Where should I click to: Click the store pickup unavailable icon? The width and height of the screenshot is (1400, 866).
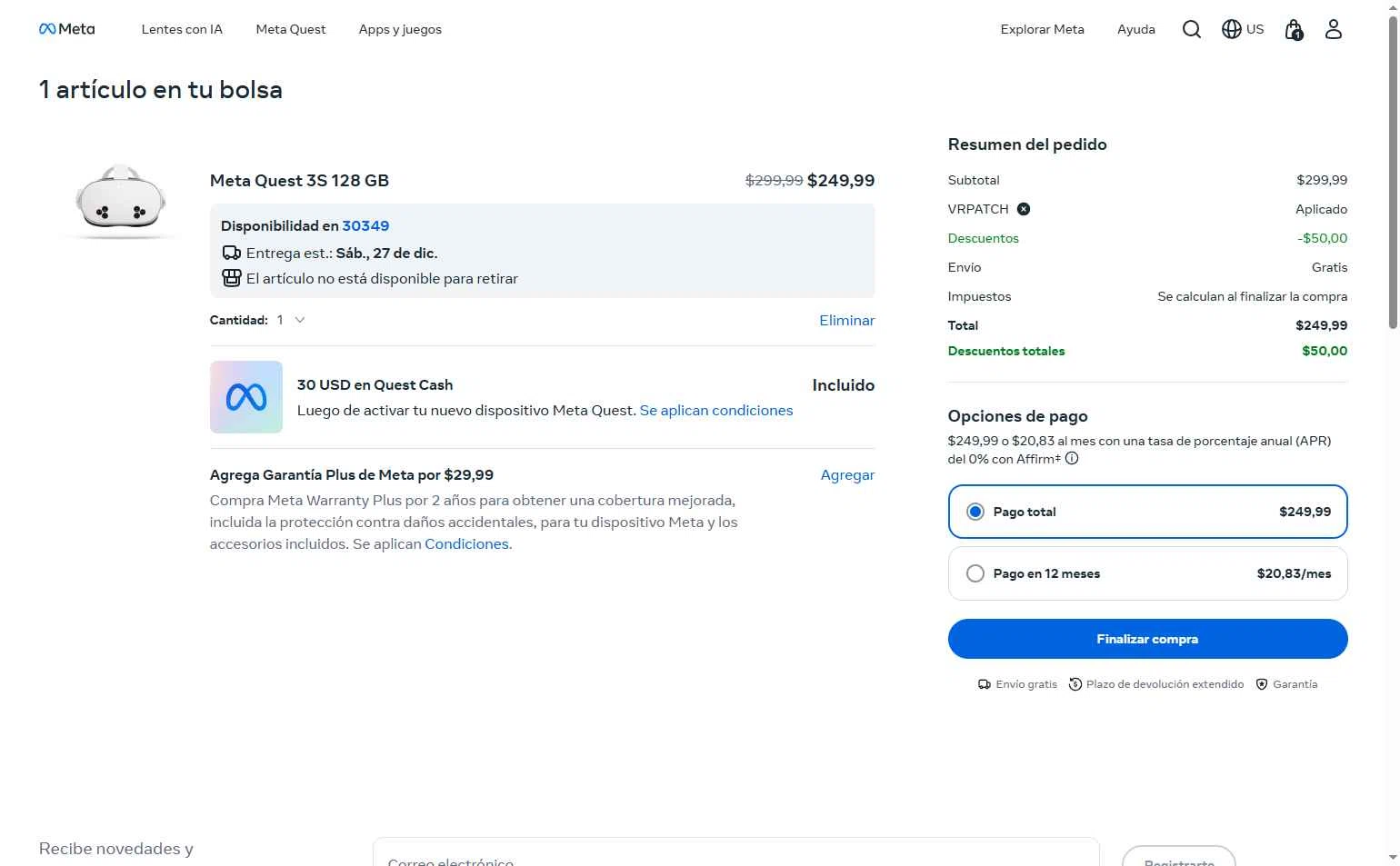pos(232,278)
